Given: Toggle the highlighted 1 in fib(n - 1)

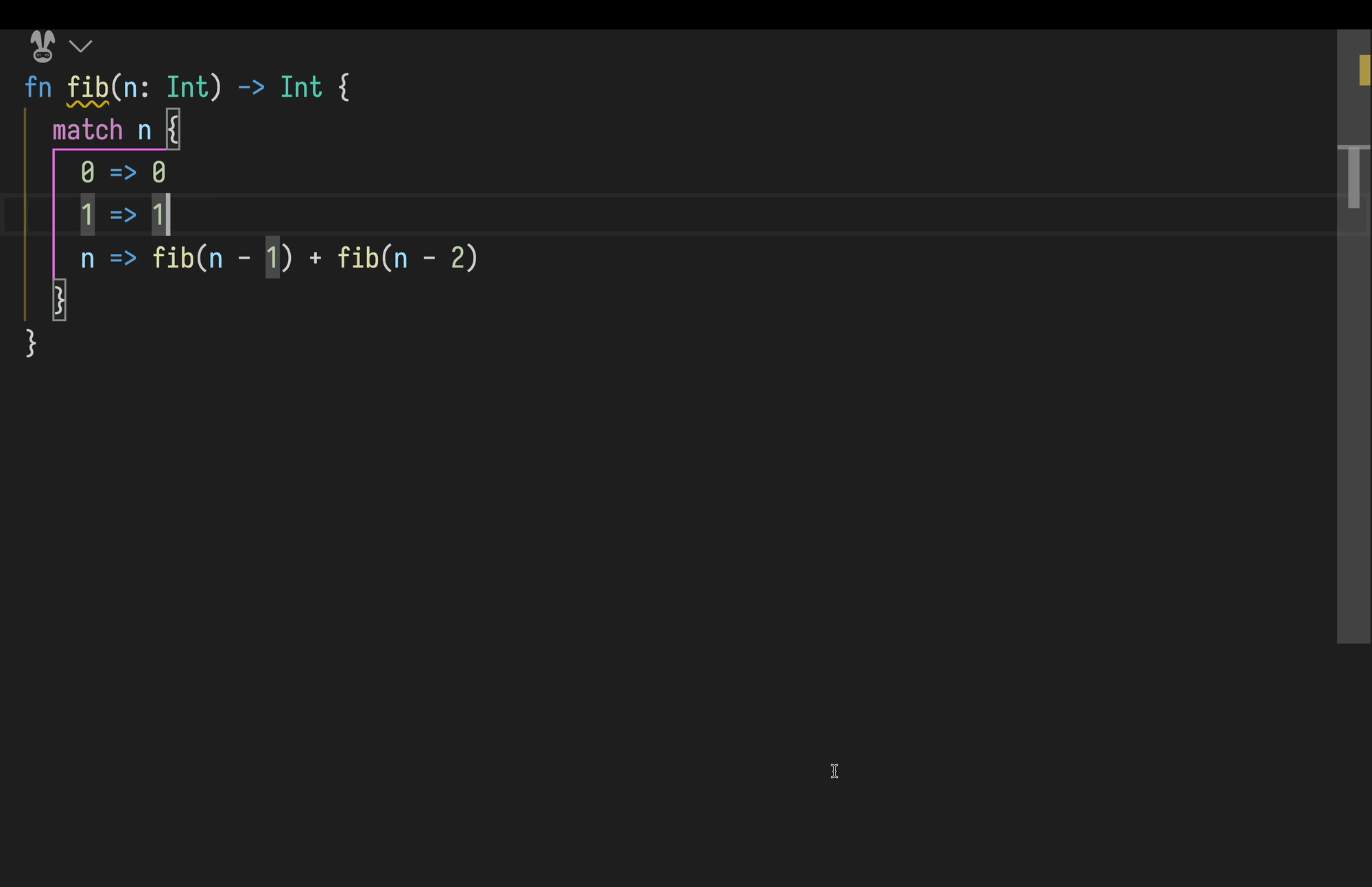Looking at the screenshot, I should tap(272, 258).
